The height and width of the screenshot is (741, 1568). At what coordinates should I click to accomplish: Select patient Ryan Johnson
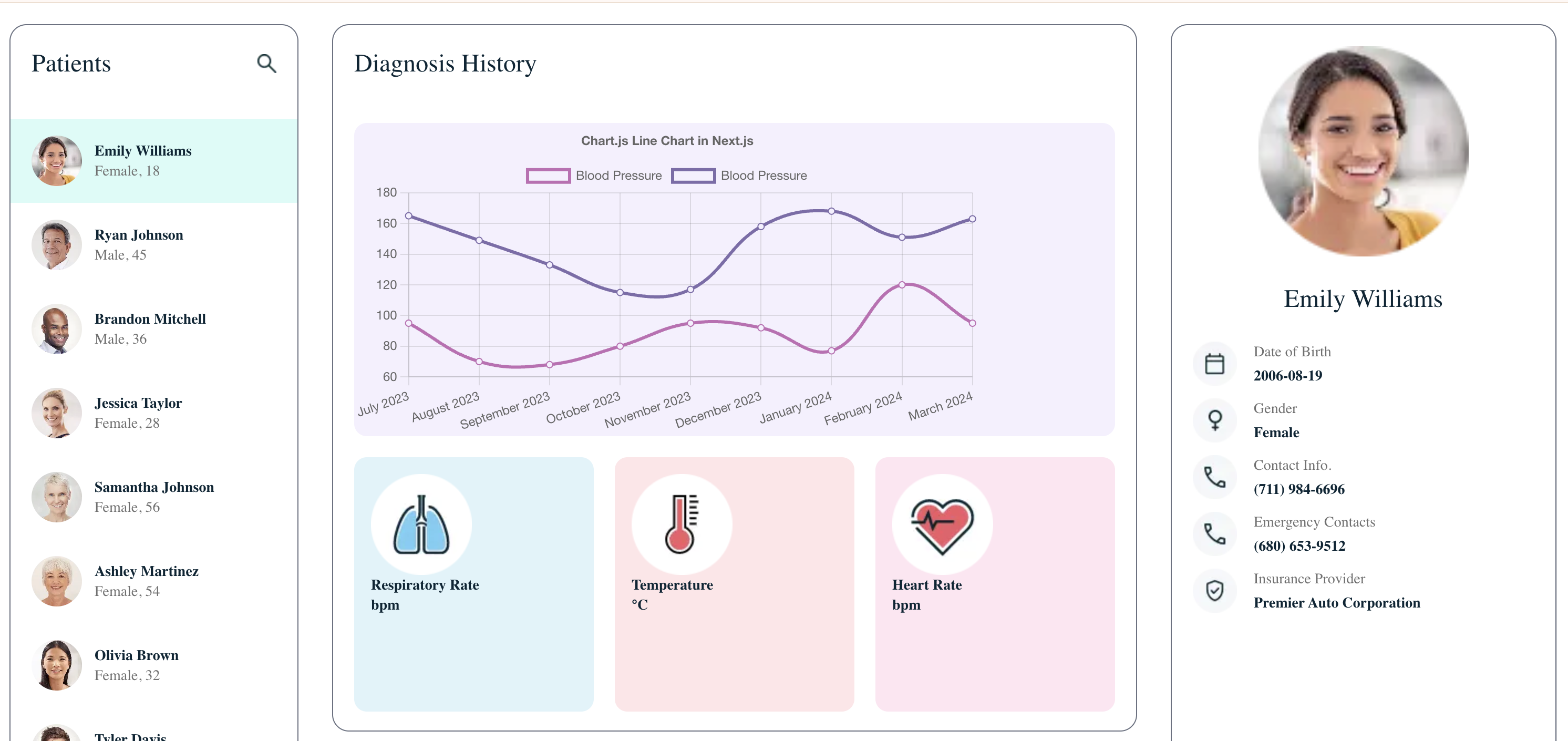pyautogui.click(x=139, y=244)
